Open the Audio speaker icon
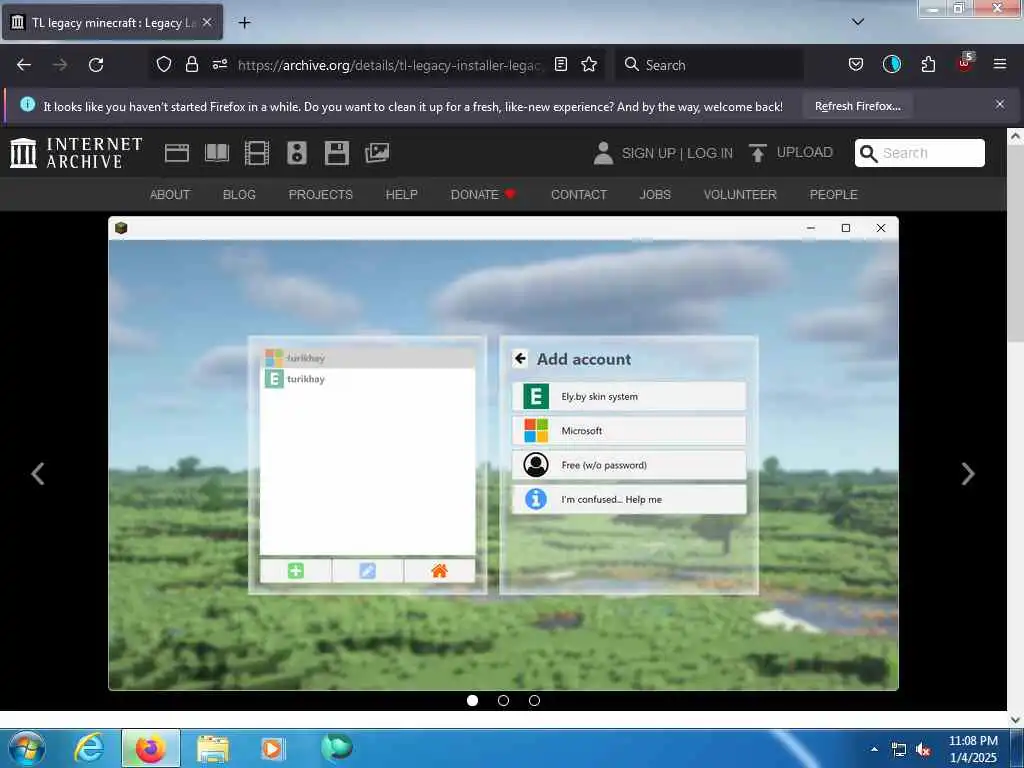The height and width of the screenshot is (768, 1024). (296, 153)
